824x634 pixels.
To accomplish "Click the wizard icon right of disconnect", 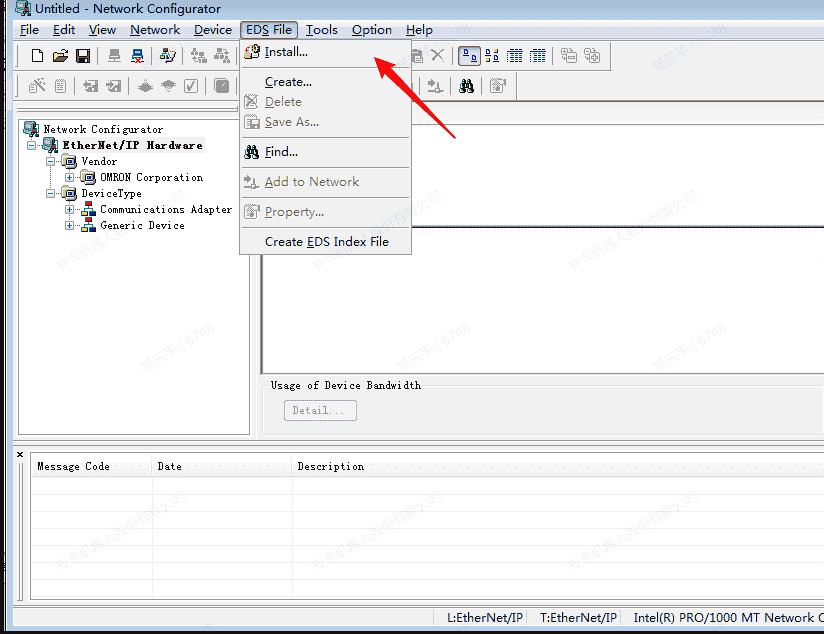I will point(168,56).
